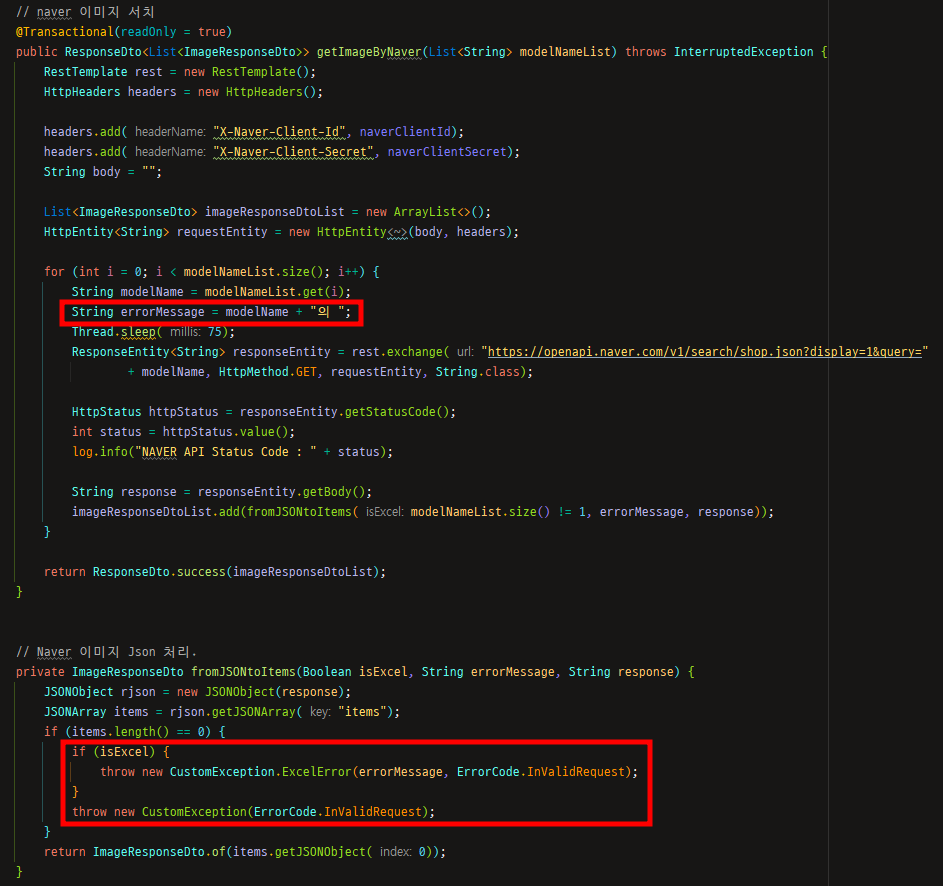Click the "throws" keyword
Image resolution: width=943 pixels, height=886 pixels.
[645, 52]
